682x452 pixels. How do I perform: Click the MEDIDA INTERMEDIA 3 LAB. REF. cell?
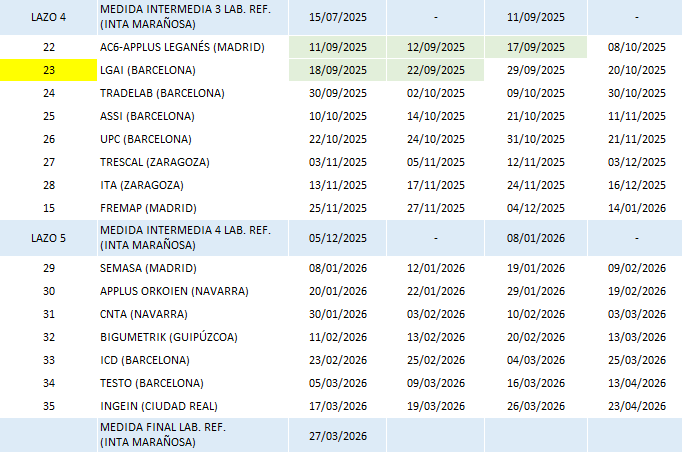click(193, 17)
